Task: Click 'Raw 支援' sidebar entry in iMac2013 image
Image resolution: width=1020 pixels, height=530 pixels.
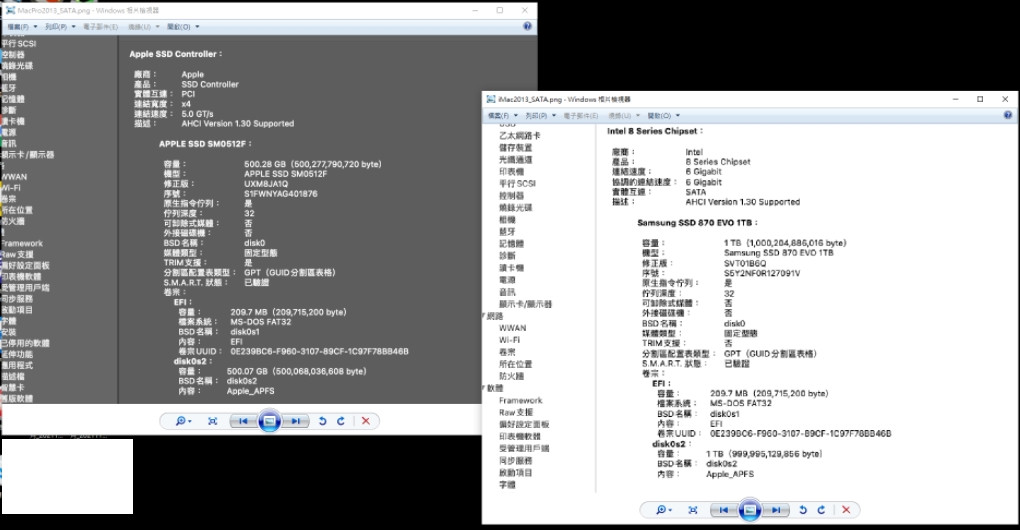Action: point(516,412)
